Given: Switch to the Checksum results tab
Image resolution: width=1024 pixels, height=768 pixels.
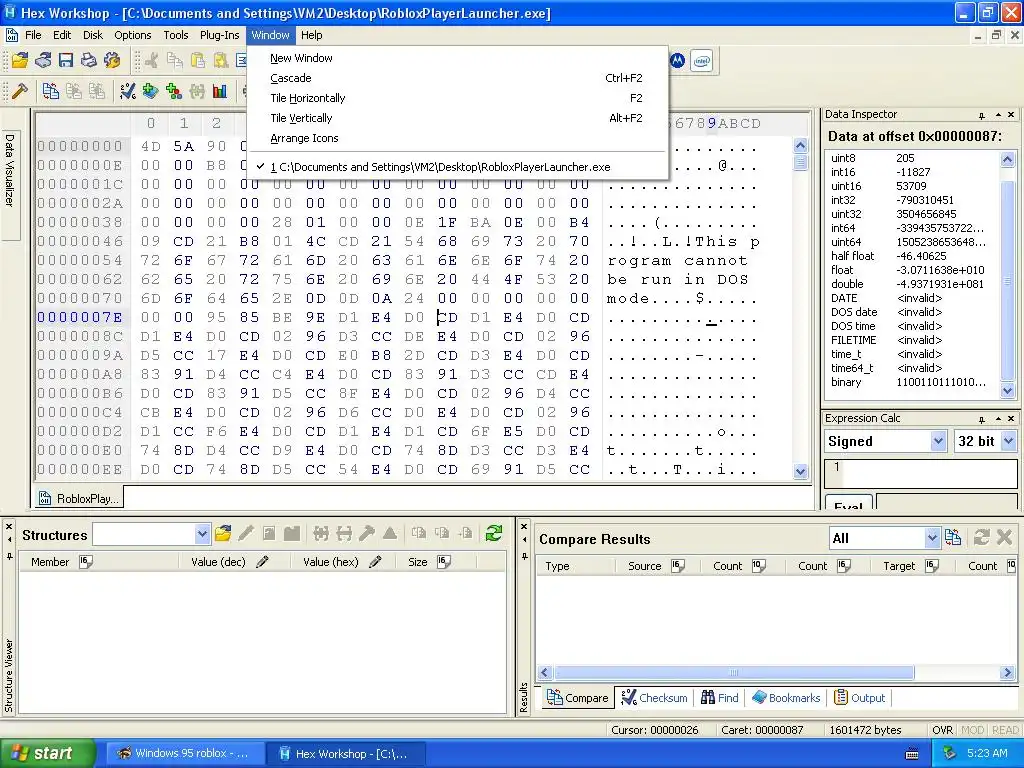Looking at the screenshot, I should coord(654,697).
